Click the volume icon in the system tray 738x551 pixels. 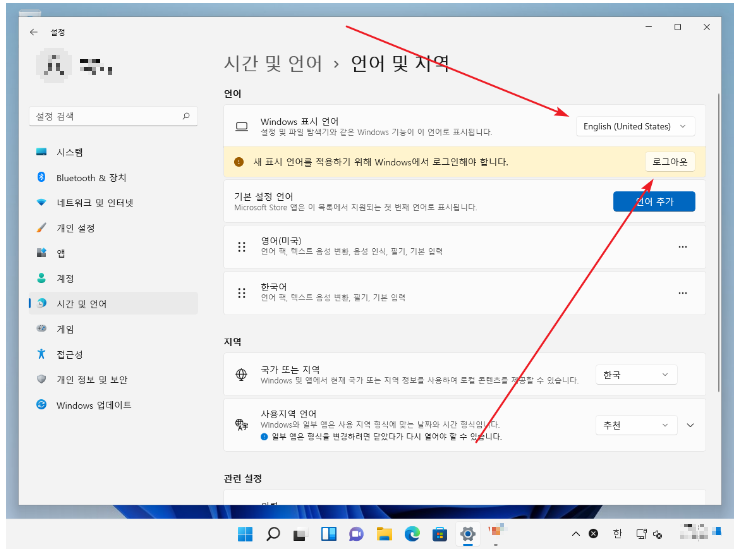pos(658,535)
